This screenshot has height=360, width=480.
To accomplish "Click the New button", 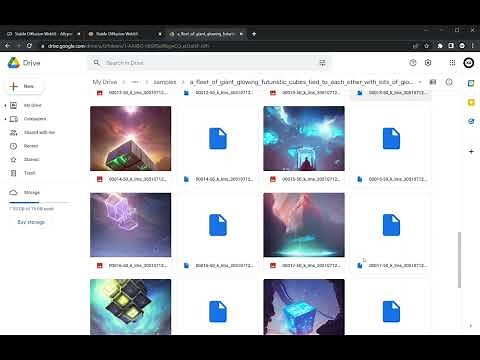I will point(24,86).
